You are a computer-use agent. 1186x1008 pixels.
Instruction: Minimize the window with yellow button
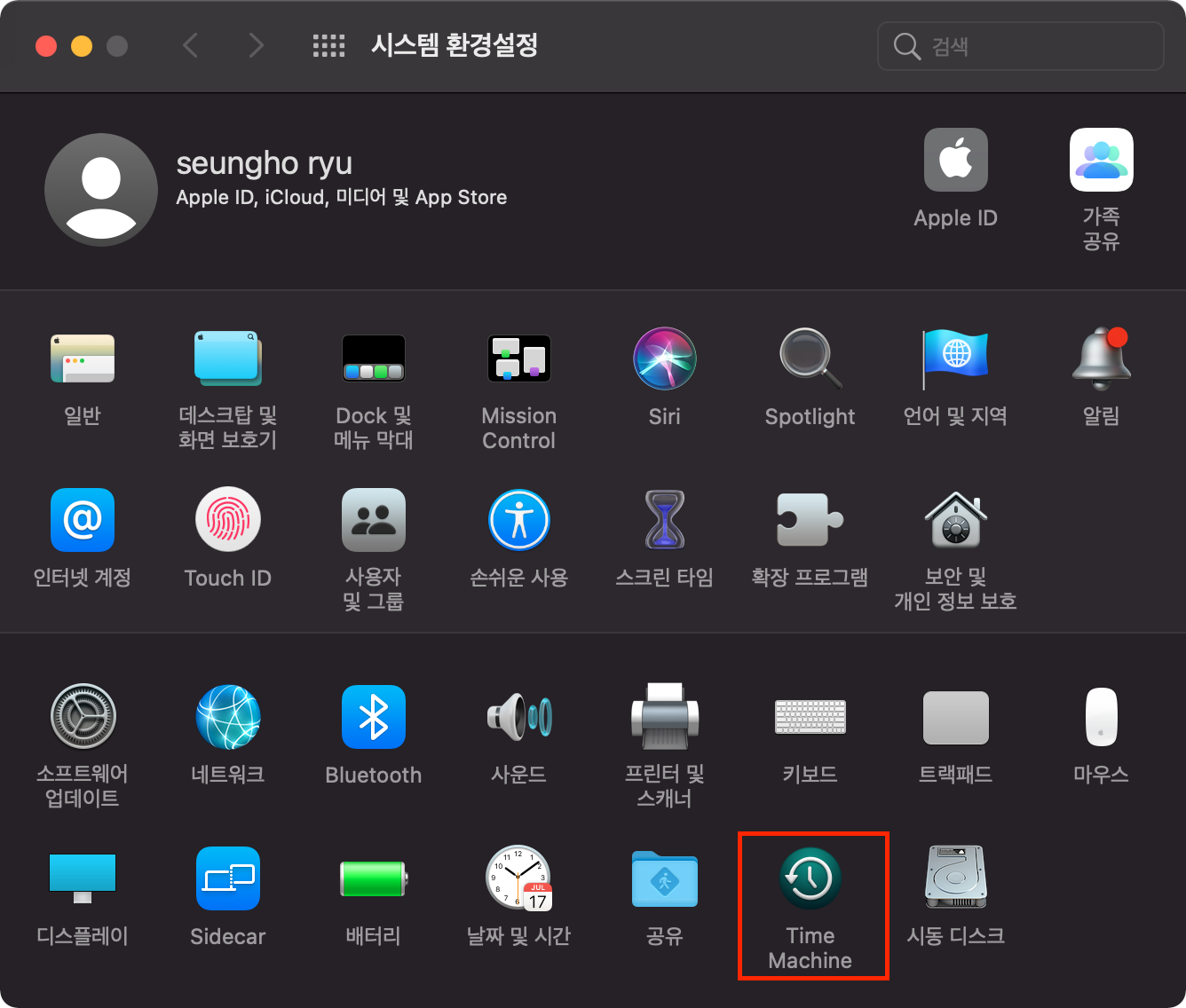tap(82, 46)
